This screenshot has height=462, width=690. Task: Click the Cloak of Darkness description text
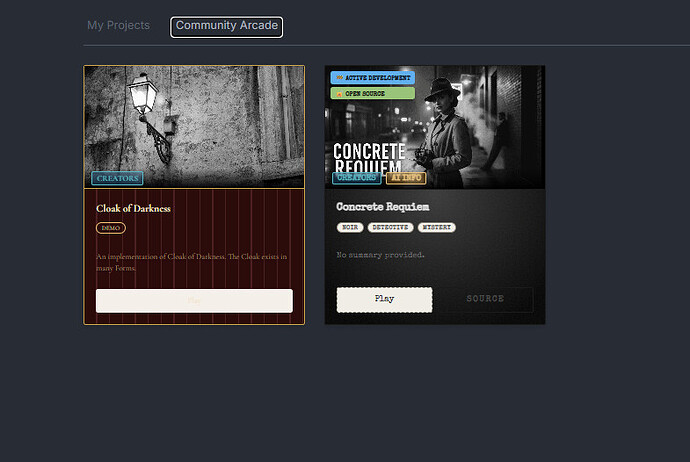190,262
